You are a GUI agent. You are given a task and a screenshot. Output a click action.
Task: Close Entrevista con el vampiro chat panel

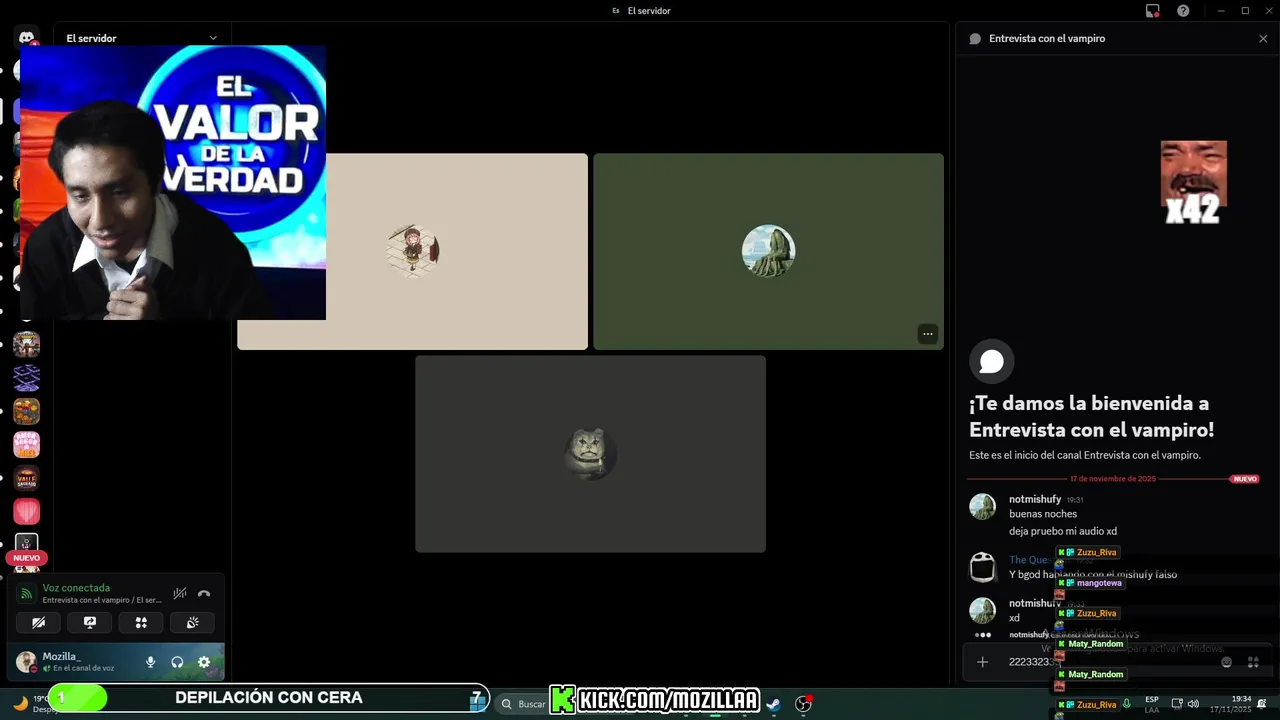(x=1263, y=38)
